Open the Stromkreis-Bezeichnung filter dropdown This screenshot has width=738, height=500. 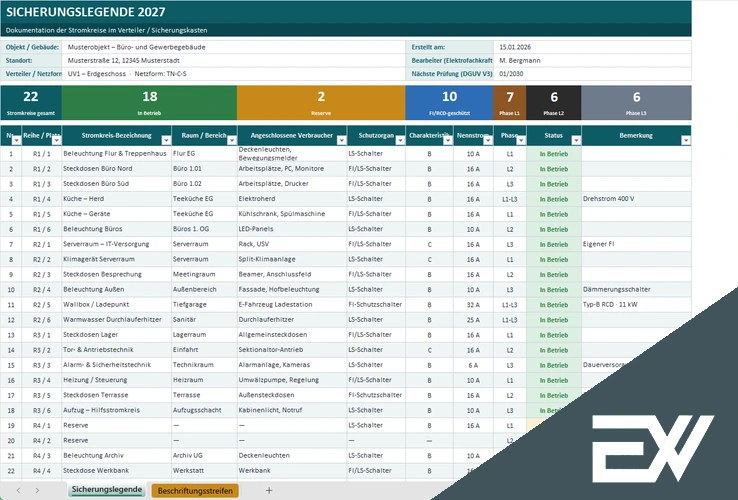(x=166, y=140)
